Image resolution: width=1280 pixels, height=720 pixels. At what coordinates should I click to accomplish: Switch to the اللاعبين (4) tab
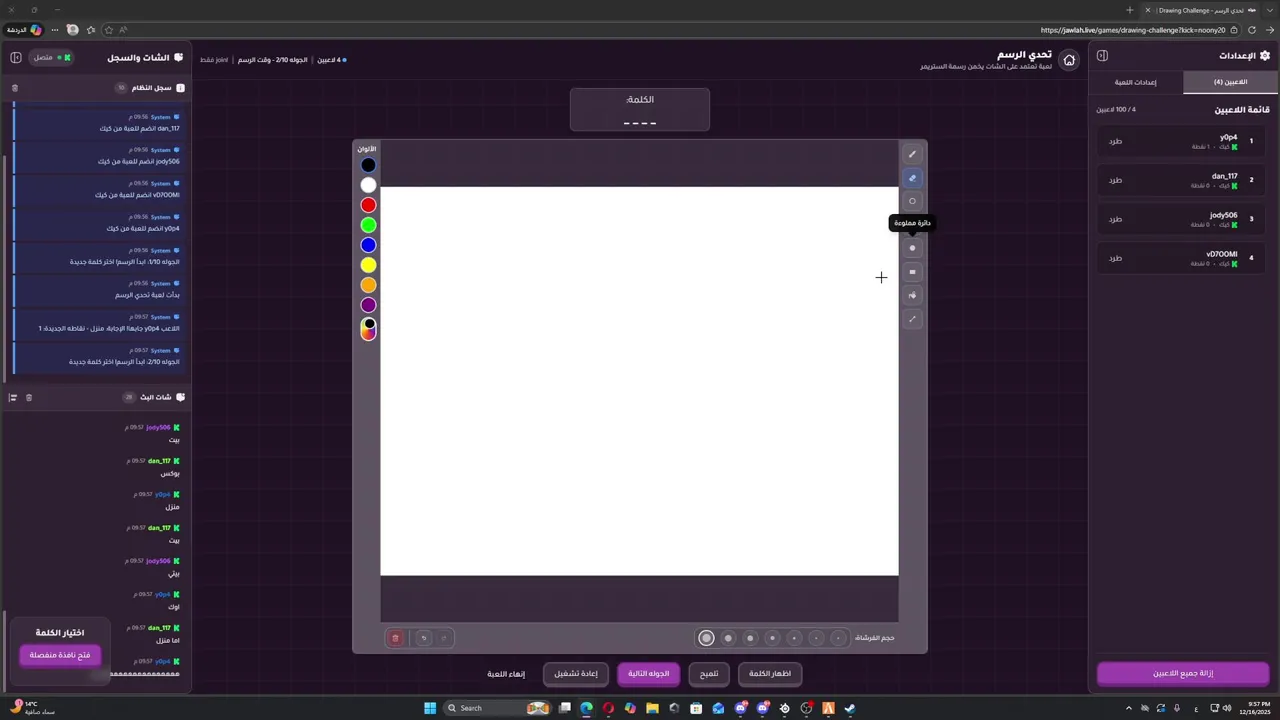(1231, 82)
